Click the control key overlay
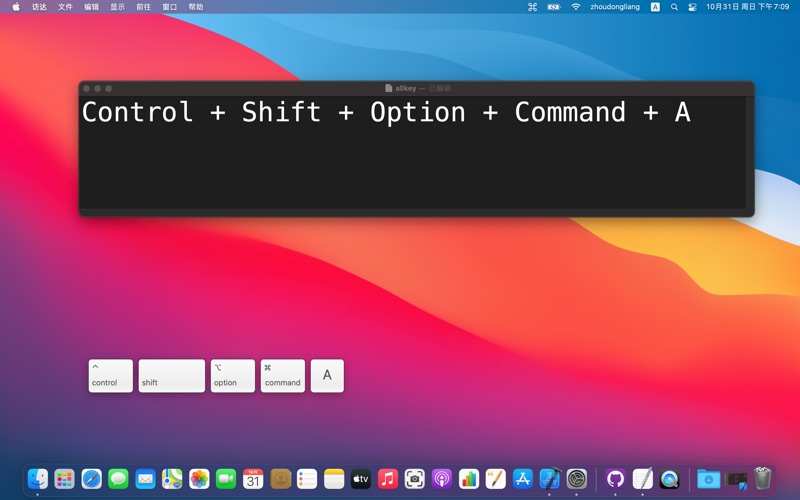The height and width of the screenshot is (500, 800). tap(110, 376)
